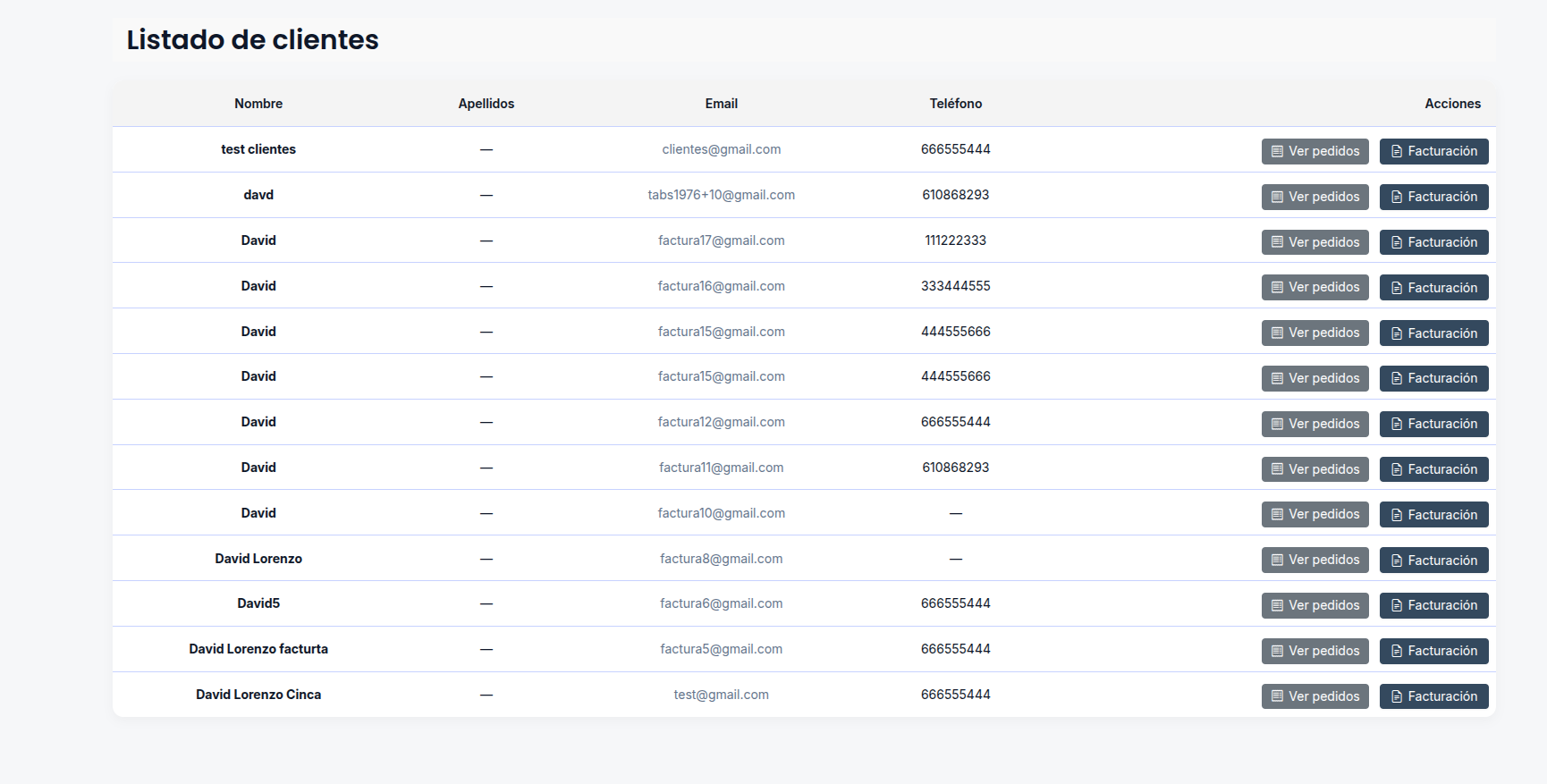Click the list icon in factura10@gmail.com's row

point(1277,515)
